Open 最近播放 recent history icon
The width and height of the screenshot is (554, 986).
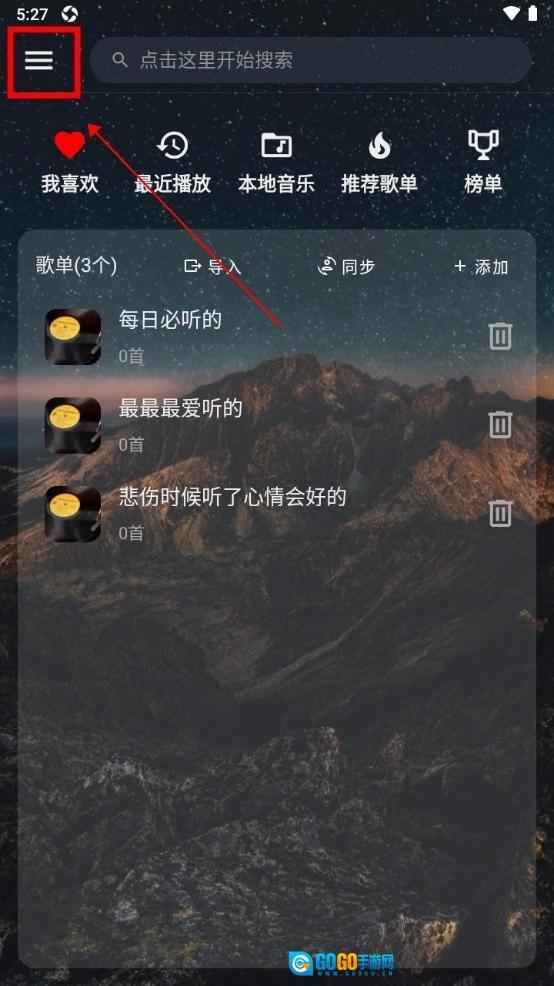point(172,145)
